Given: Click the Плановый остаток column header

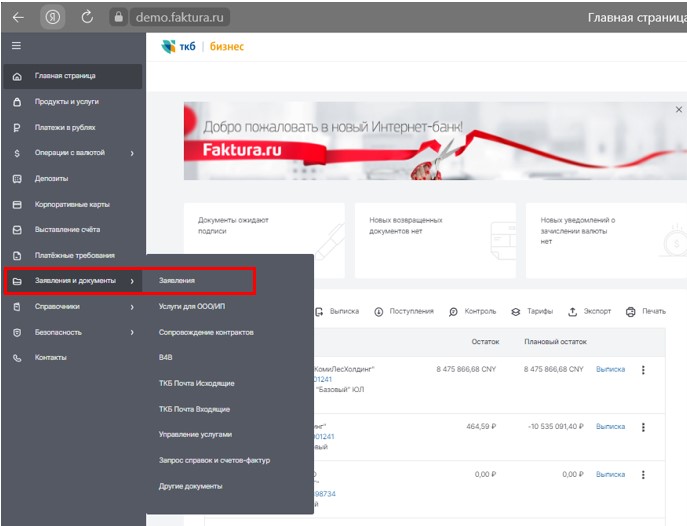Looking at the screenshot, I should [555, 342].
